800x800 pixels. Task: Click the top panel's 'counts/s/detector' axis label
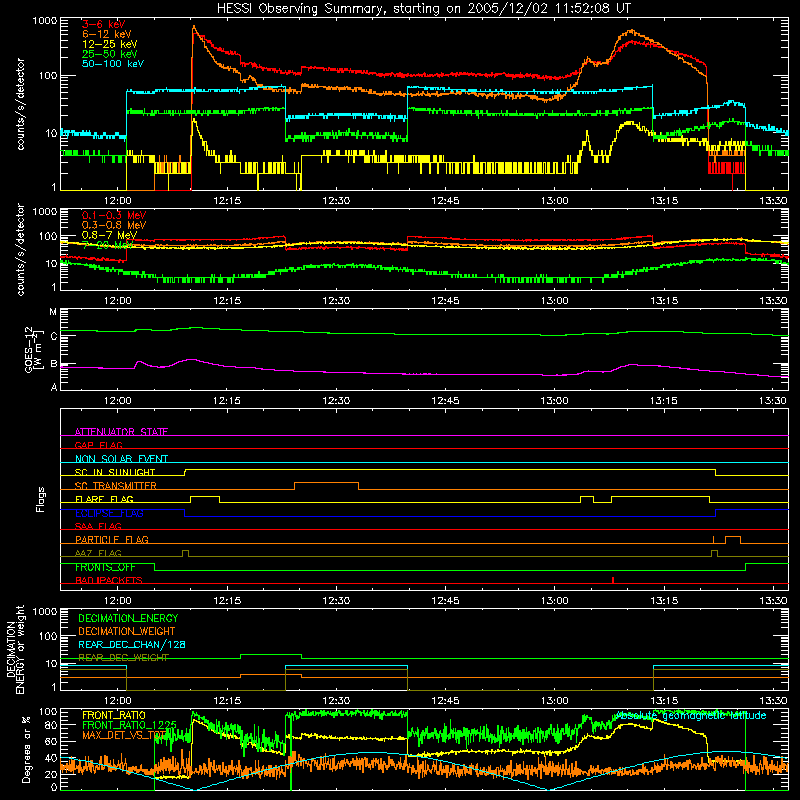20,104
